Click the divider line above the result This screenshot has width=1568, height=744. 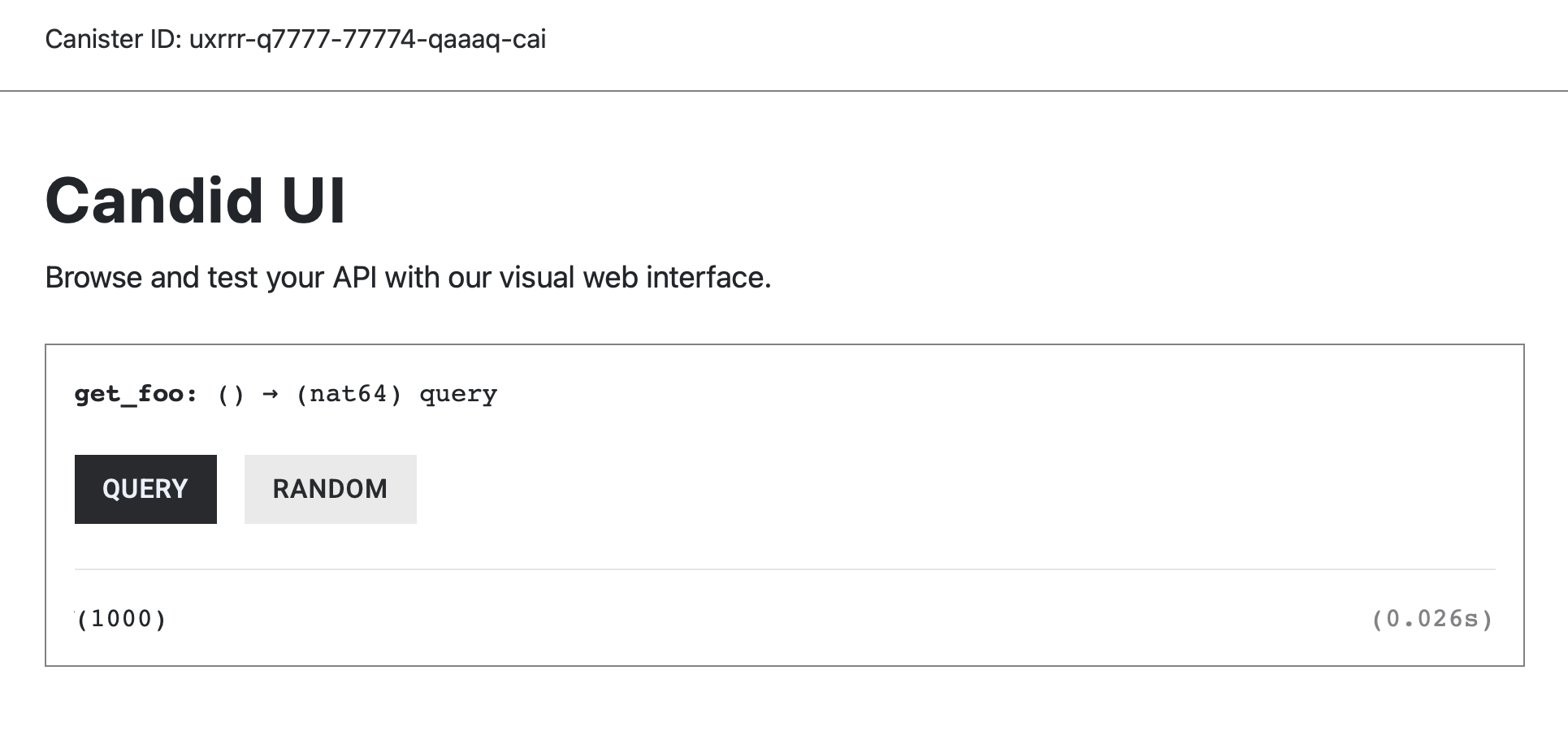(784, 569)
